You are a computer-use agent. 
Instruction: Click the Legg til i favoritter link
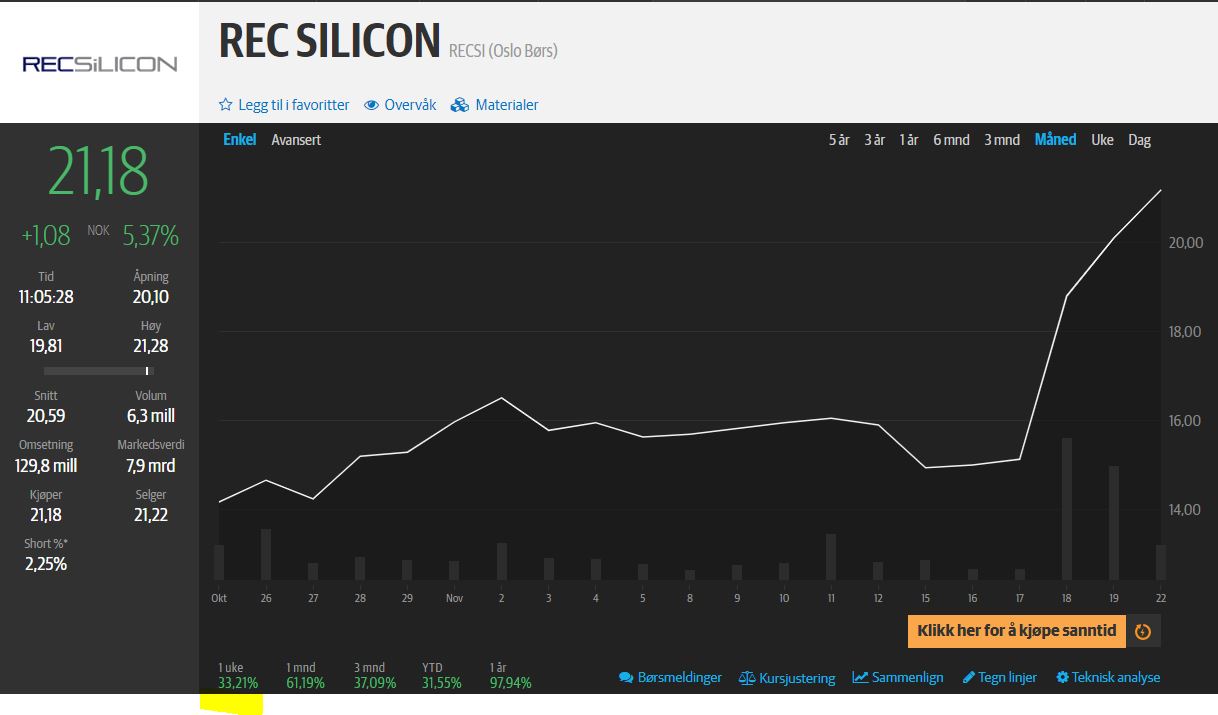[x=293, y=105]
